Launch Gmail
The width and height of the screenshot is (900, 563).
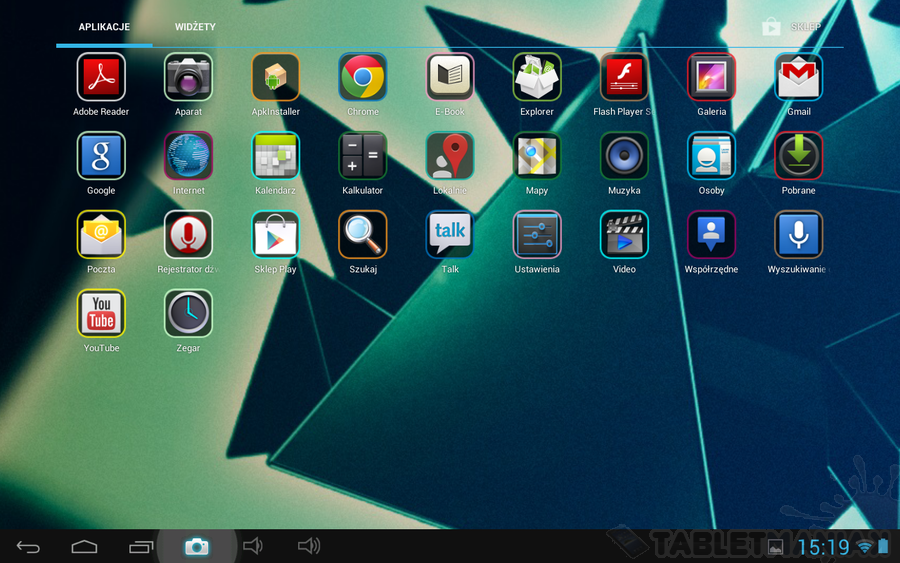pos(798,77)
